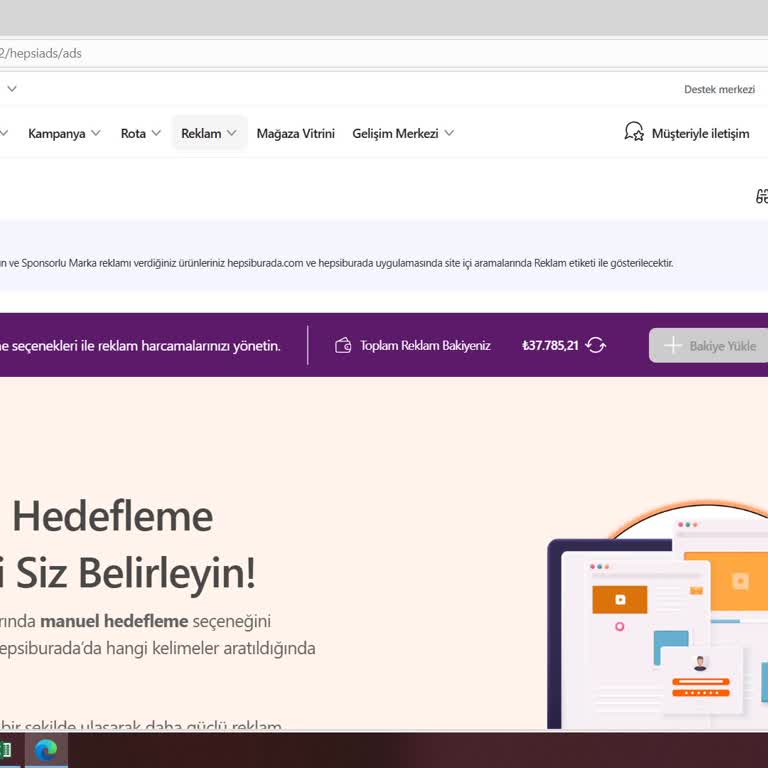Open Destek merkezi link

pos(719,89)
